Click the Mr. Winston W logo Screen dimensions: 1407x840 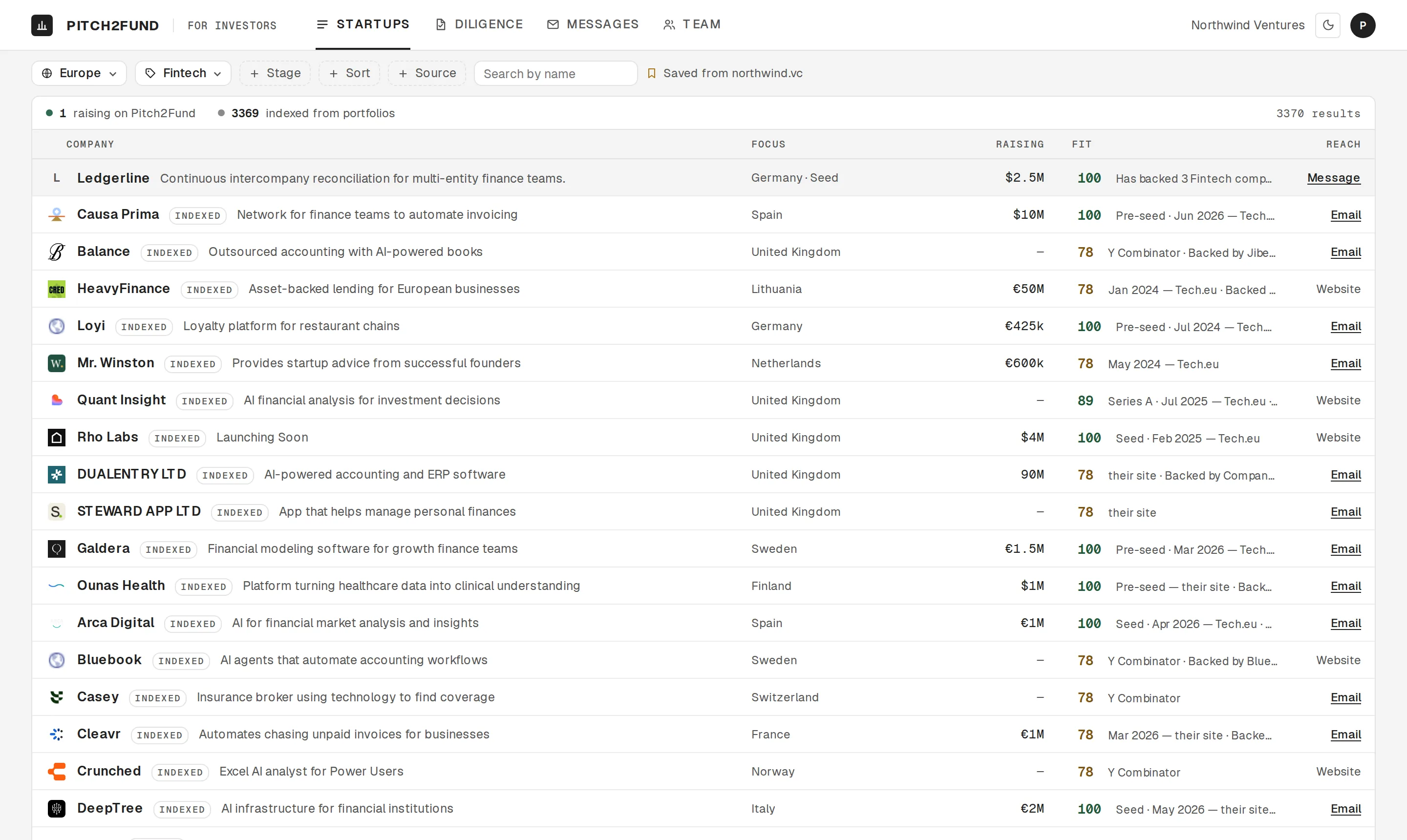click(x=57, y=363)
